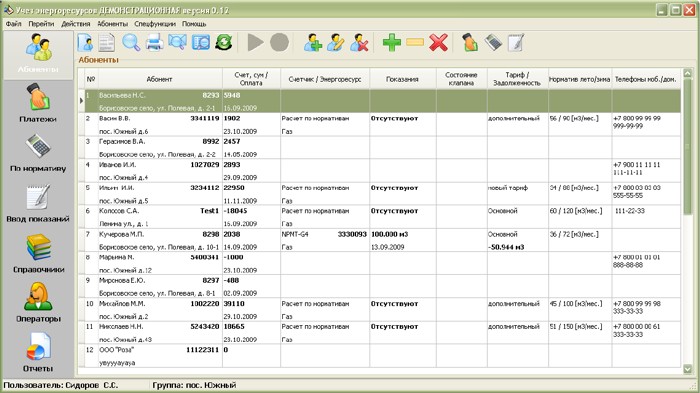Click the Тариф / Задолженность column header
Viewport: 700px width, 393px height.
tap(517, 79)
